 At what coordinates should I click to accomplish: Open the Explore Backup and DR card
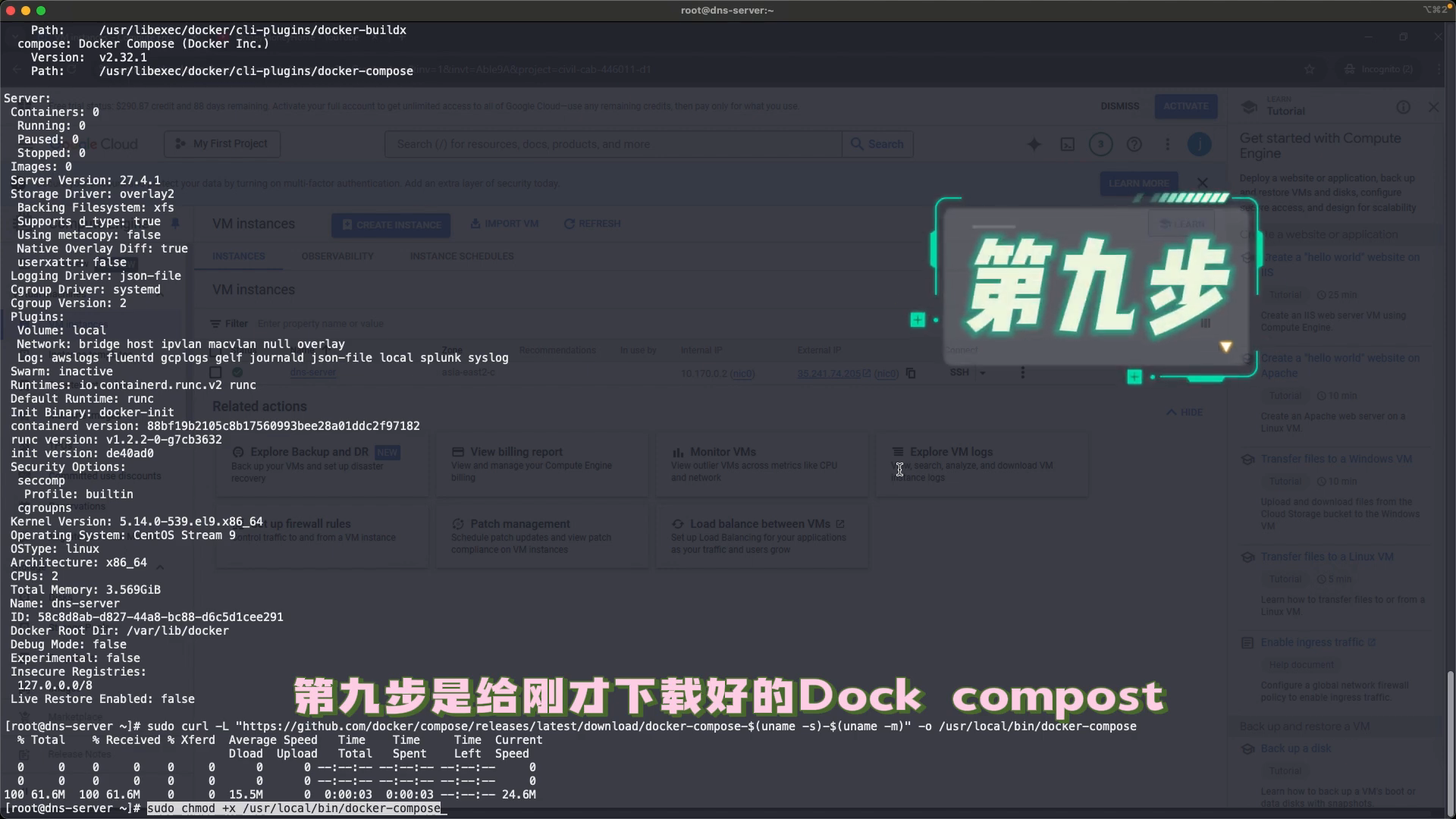pos(322,464)
